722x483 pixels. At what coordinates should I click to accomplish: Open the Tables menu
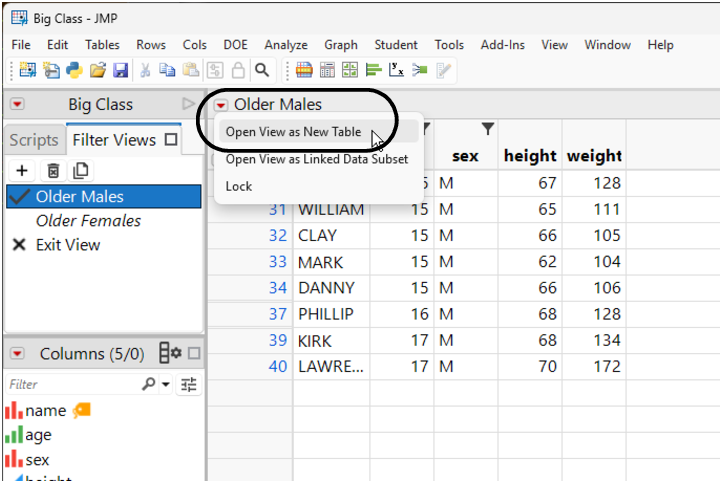(x=102, y=45)
